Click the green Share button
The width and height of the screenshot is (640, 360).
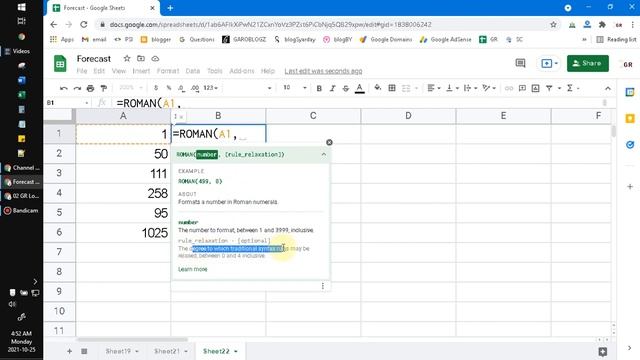tap(587, 63)
